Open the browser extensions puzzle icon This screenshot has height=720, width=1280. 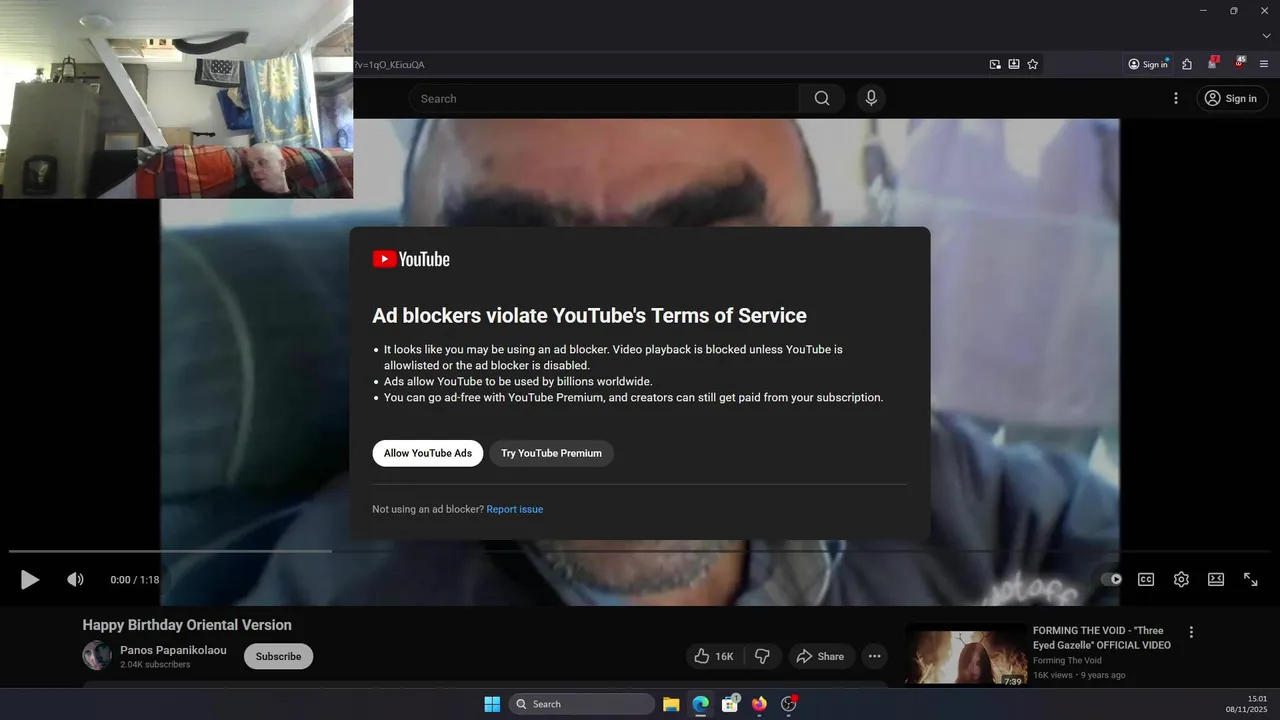coord(1187,64)
